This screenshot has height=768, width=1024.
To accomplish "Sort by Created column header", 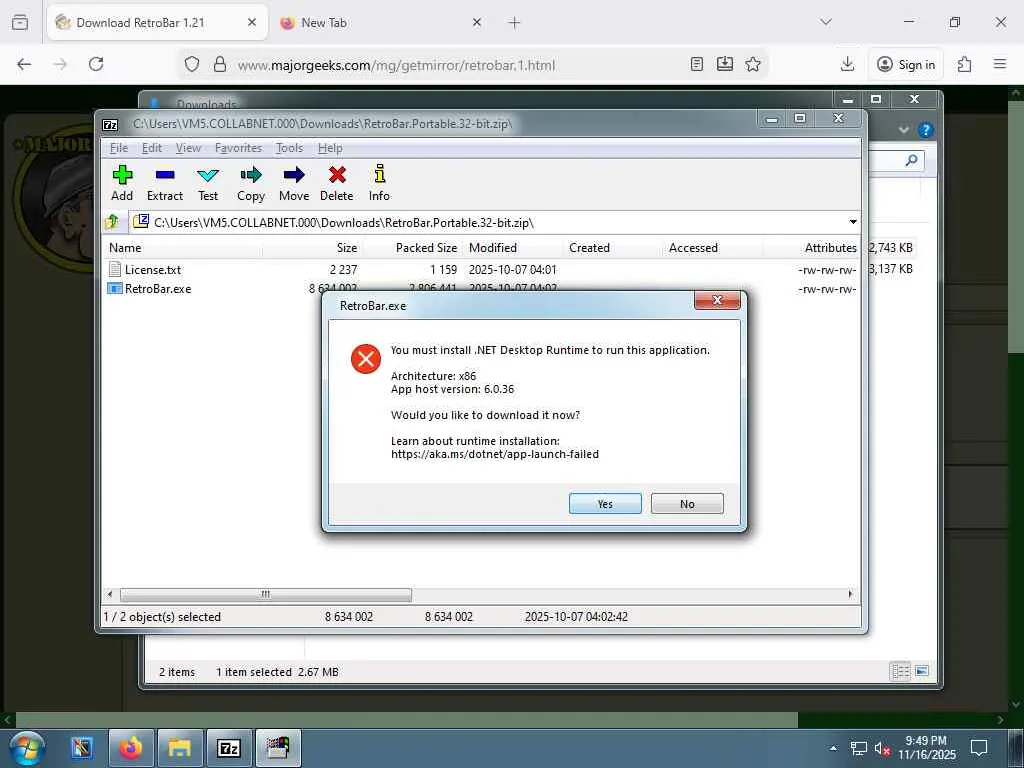I will [613, 248].
